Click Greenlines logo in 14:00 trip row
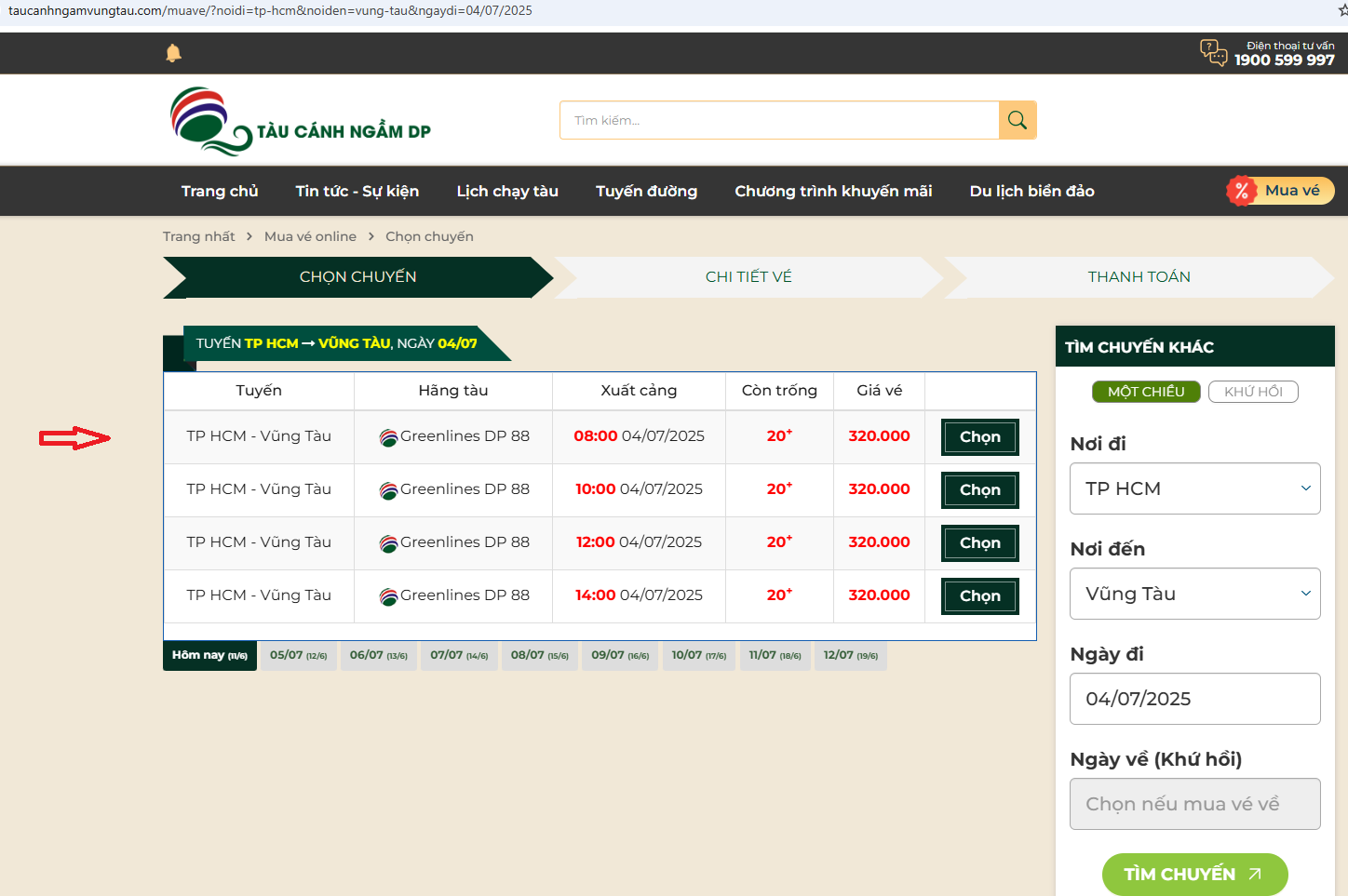Image resolution: width=1348 pixels, height=896 pixels. (x=388, y=596)
